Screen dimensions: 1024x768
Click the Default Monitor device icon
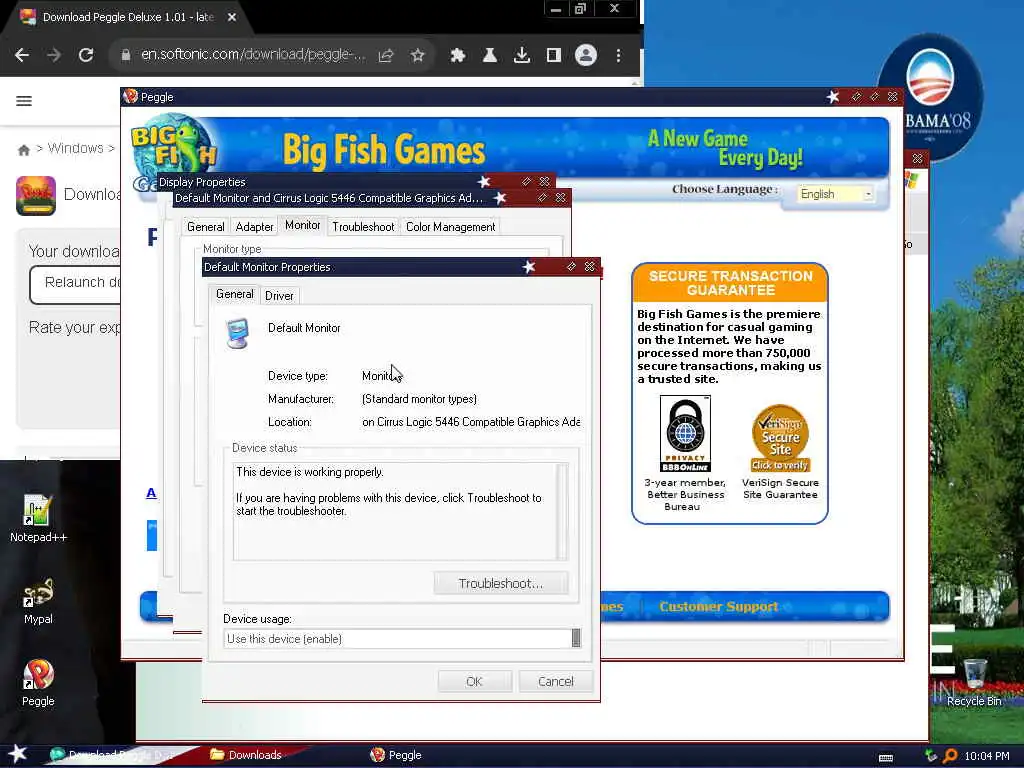(x=237, y=333)
